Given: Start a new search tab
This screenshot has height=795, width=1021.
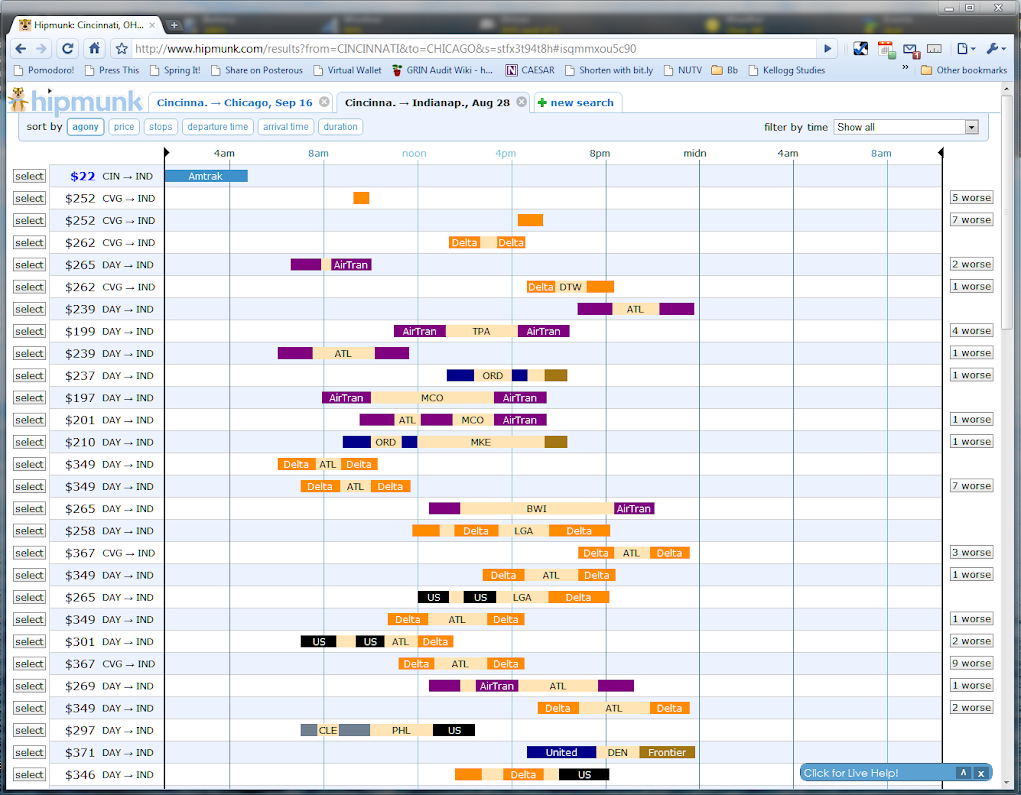Looking at the screenshot, I should click(577, 103).
